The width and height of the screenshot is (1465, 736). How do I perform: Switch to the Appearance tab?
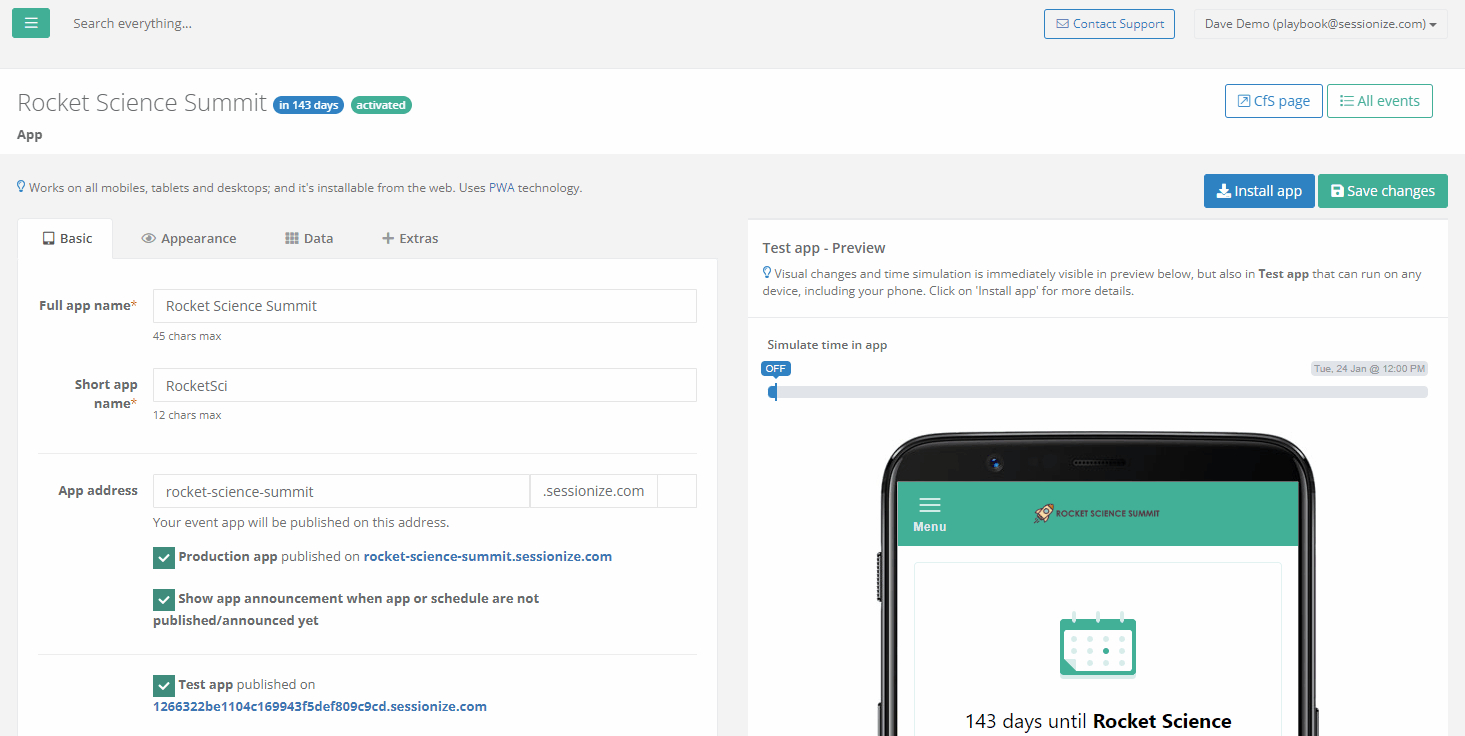pyautogui.click(x=189, y=238)
